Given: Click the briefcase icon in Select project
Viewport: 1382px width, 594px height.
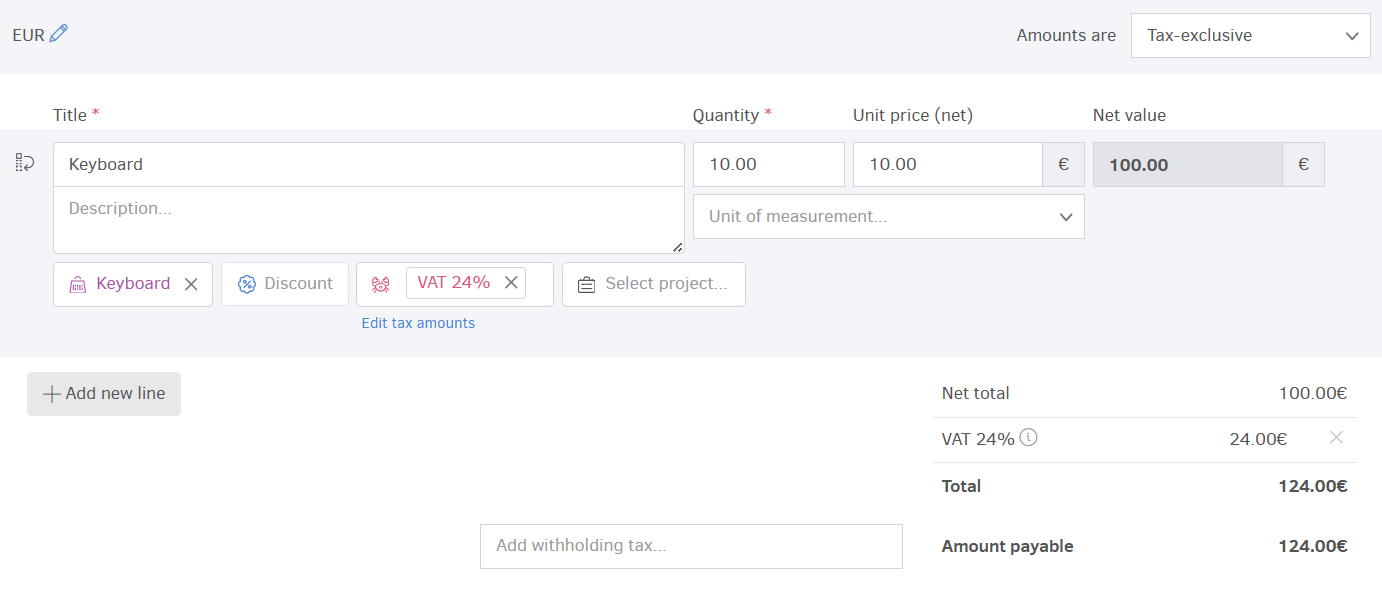Looking at the screenshot, I should [586, 284].
